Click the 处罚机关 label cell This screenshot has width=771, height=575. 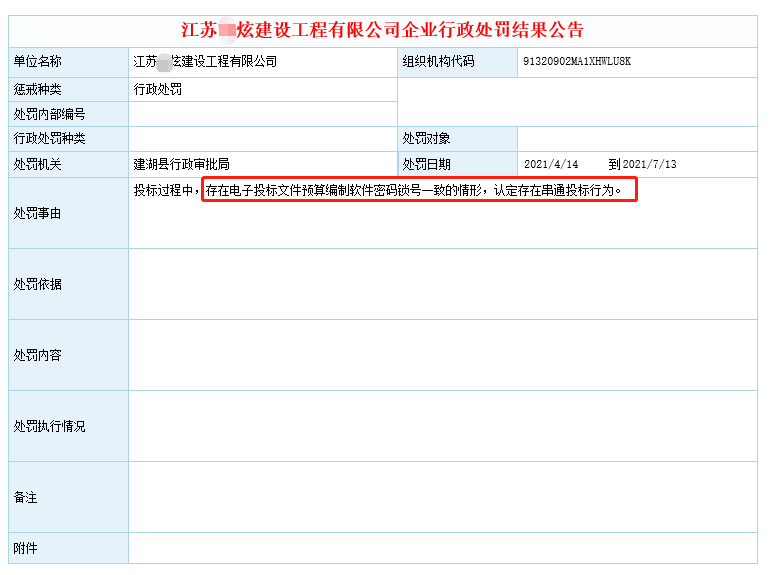pyautogui.click(x=37, y=165)
